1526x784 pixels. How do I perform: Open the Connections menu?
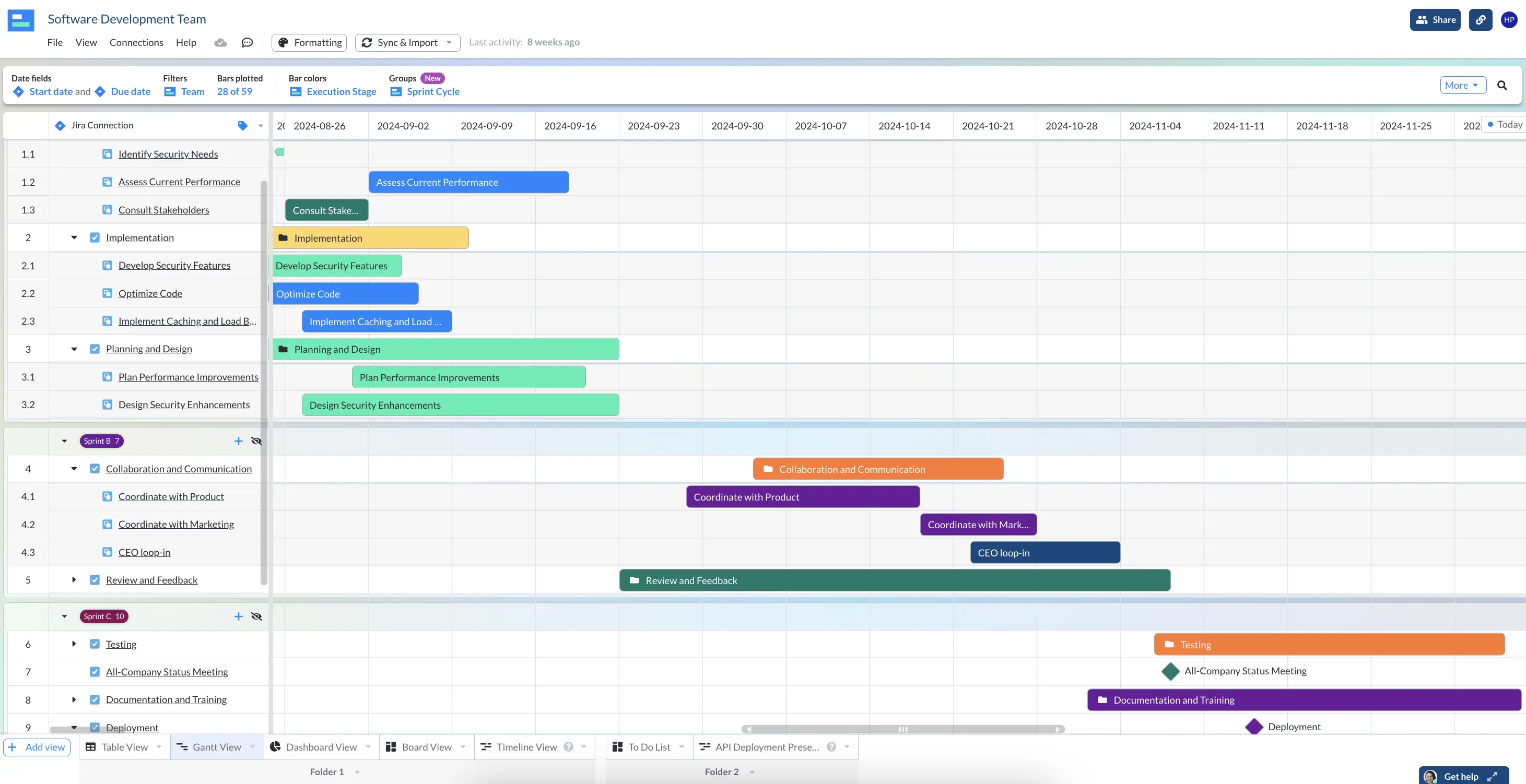point(136,43)
